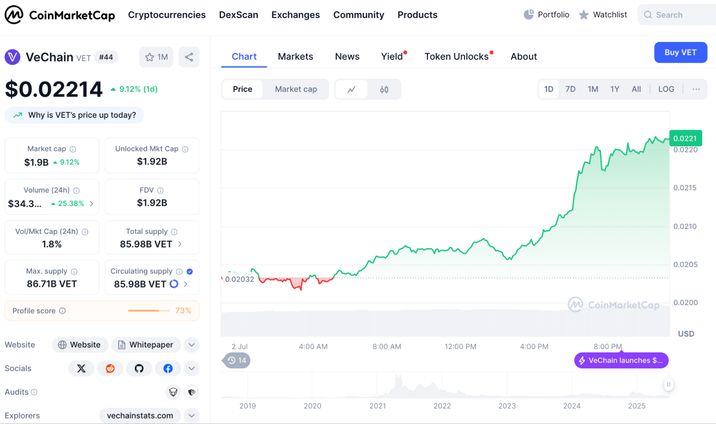Viewport: 716px width, 424px height.
Task: Open Total supply details arrow
Action: point(180,244)
